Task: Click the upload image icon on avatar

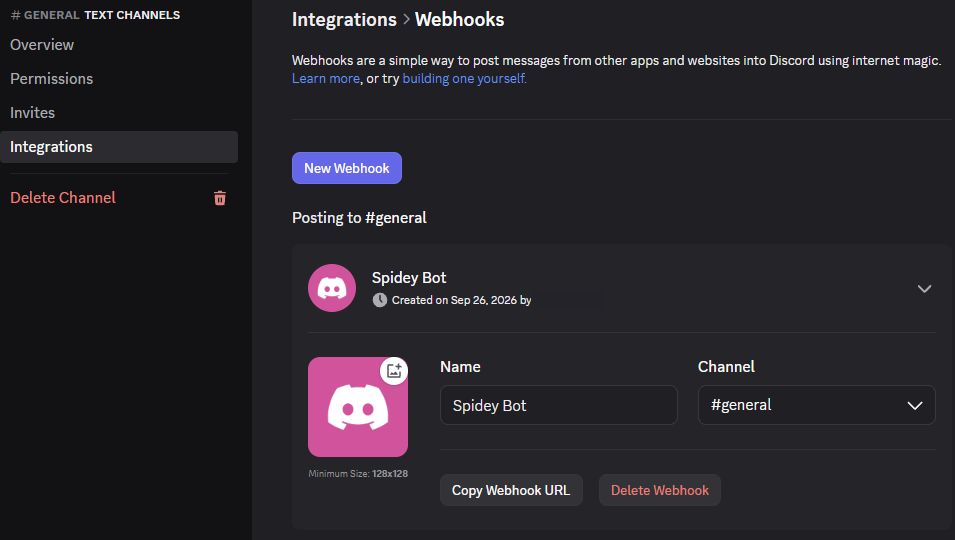Action: pyautogui.click(x=394, y=371)
